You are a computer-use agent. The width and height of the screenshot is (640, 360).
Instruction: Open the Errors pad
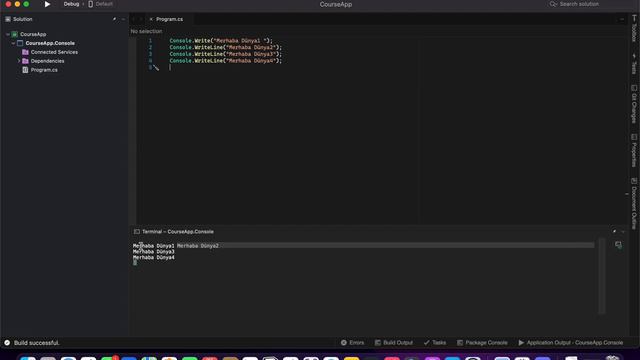[353, 343]
